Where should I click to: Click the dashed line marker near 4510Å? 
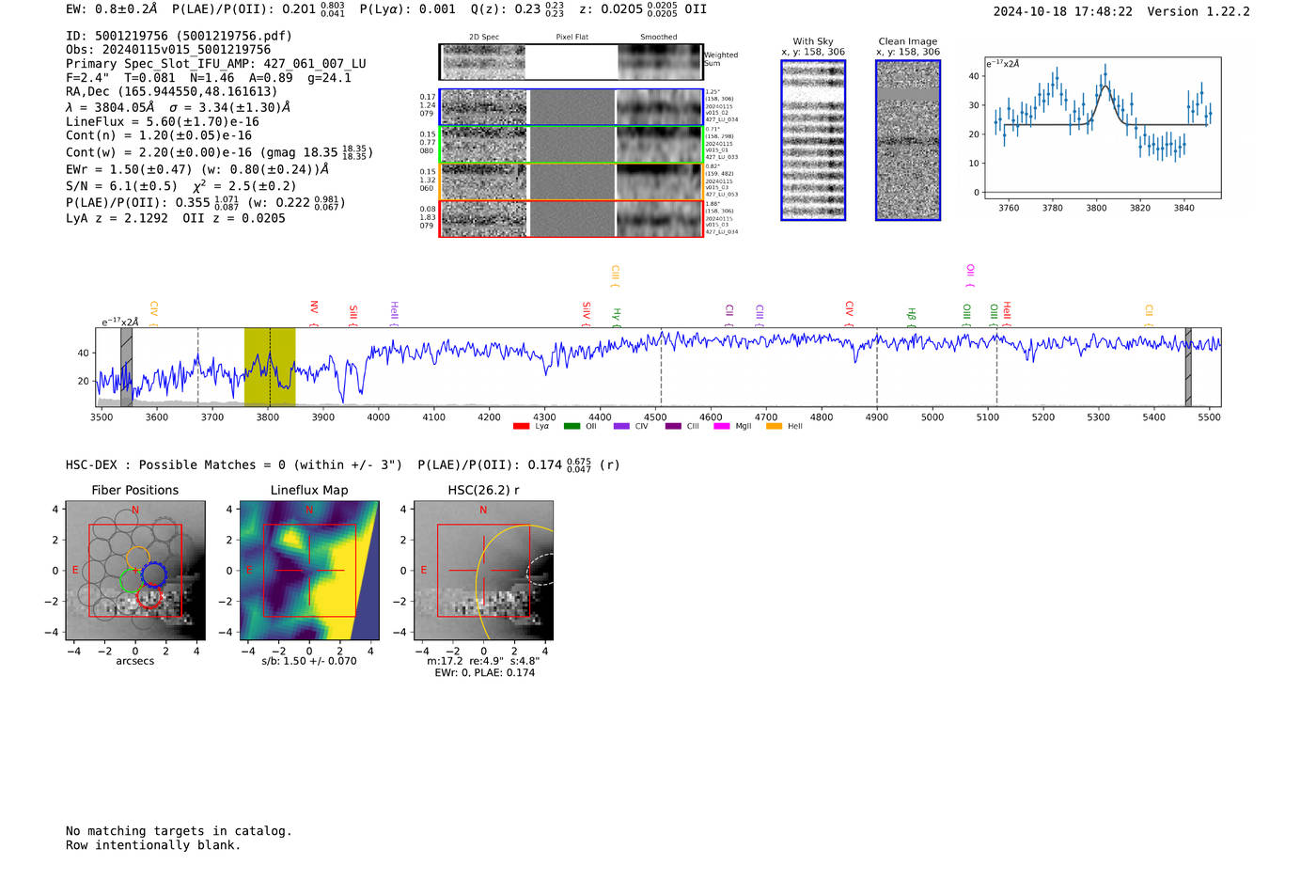coord(661,367)
